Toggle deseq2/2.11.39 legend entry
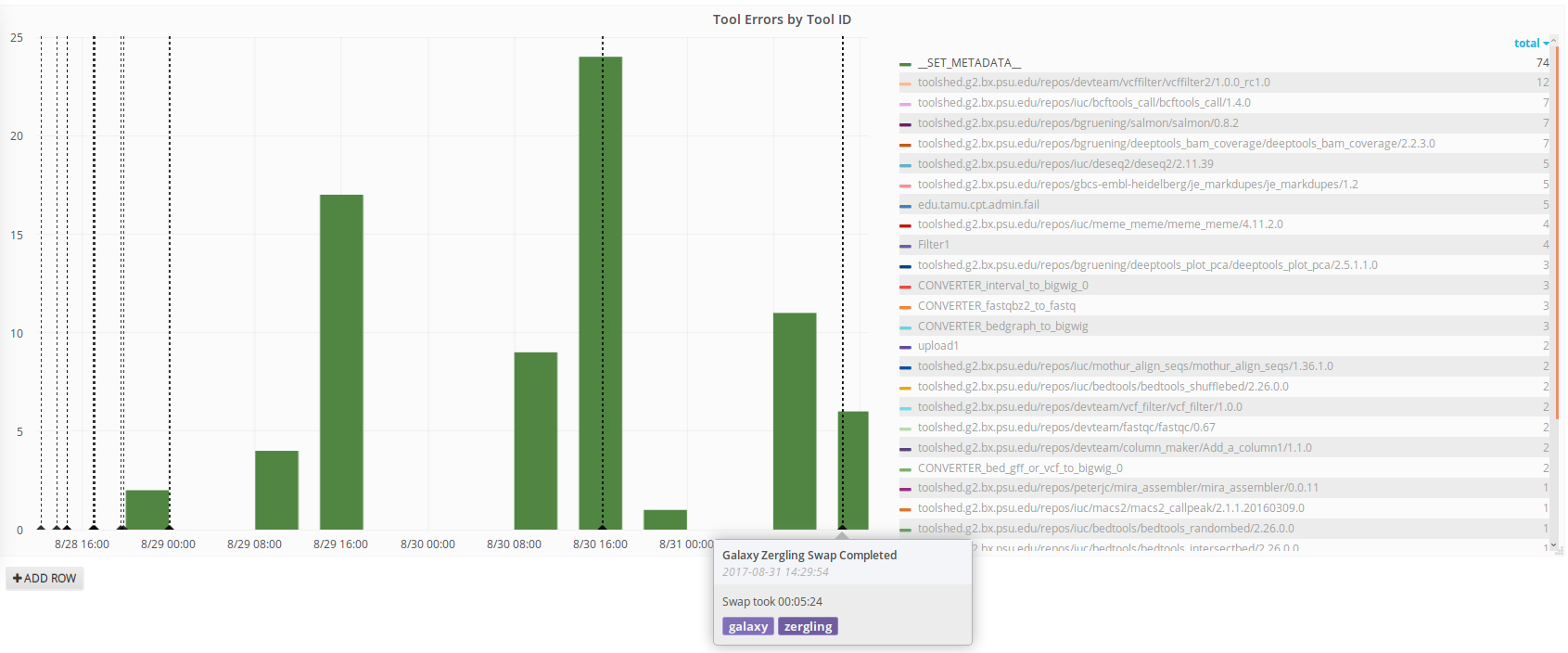This screenshot has width=1568, height=653. click(x=1065, y=164)
